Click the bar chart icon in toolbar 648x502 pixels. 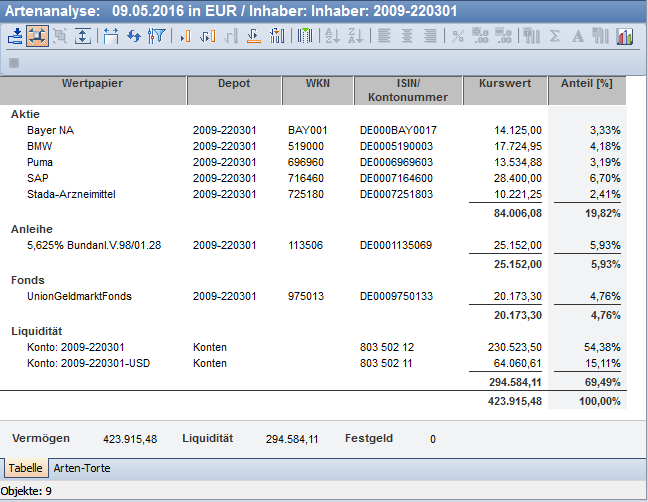coord(624,36)
